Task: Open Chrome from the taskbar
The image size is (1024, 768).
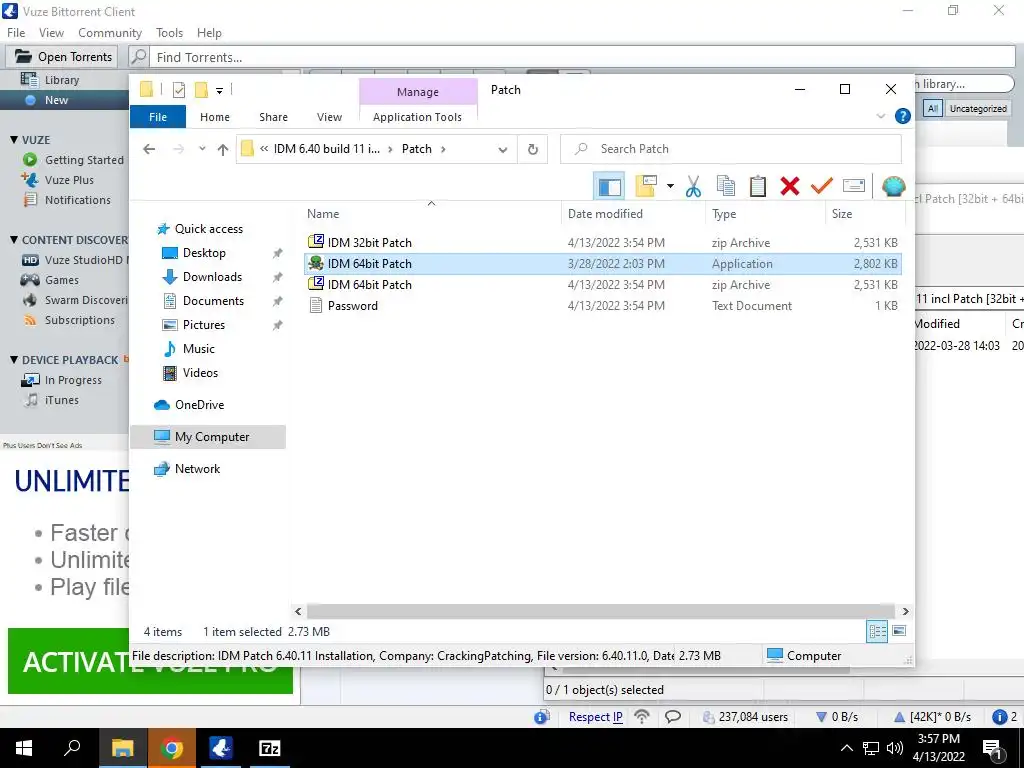Action: point(171,748)
